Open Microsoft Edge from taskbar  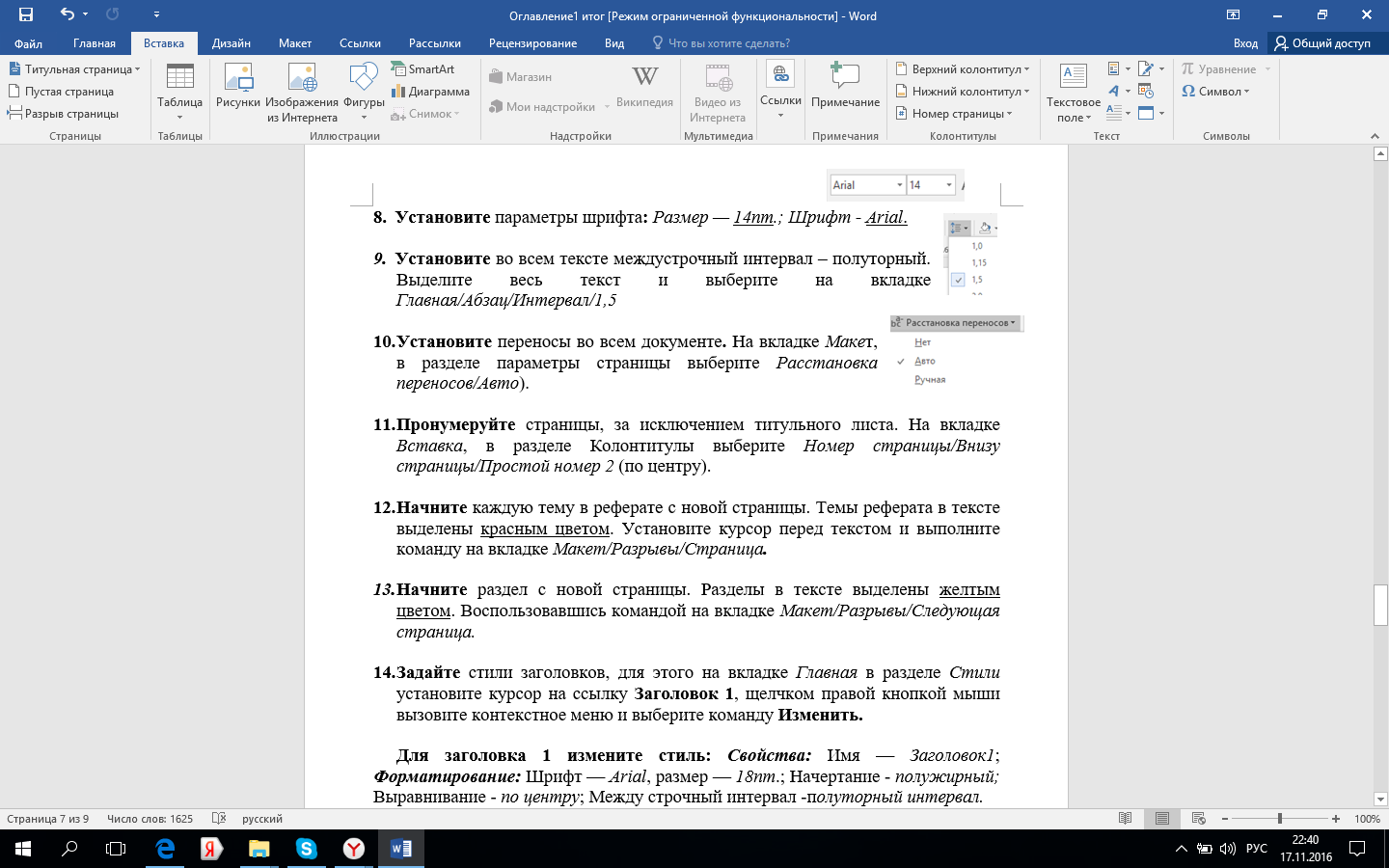pyautogui.click(x=165, y=849)
